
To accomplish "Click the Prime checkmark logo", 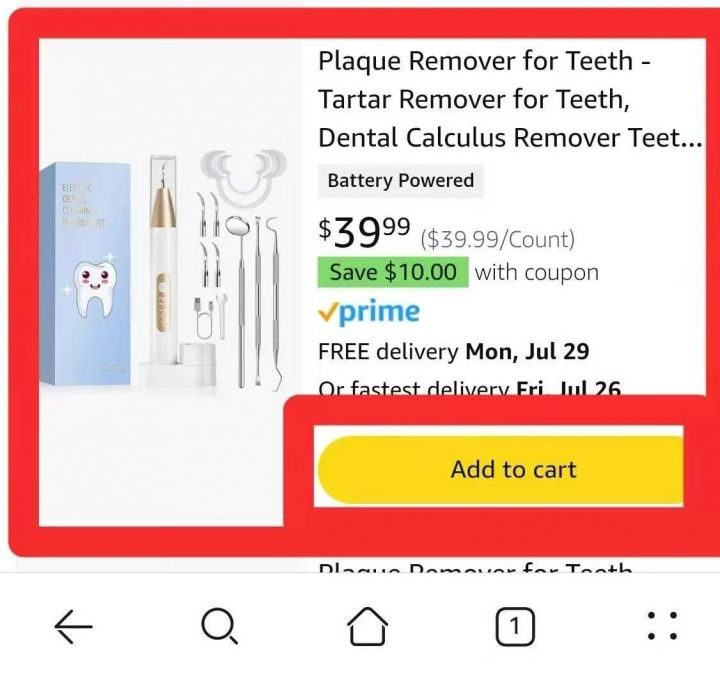I will pyautogui.click(x=369, y=312).
